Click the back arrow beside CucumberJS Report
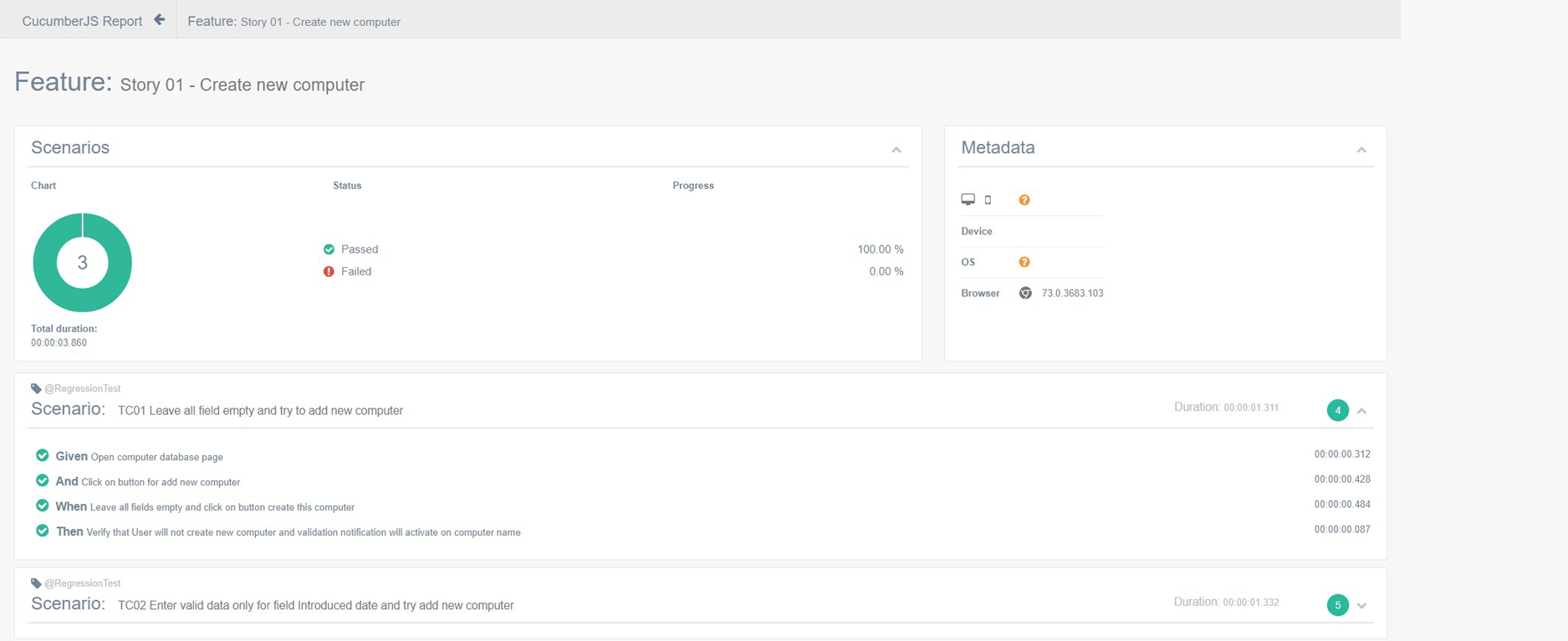The width and height of the screenshot is (1568, 641). (159, 20)
